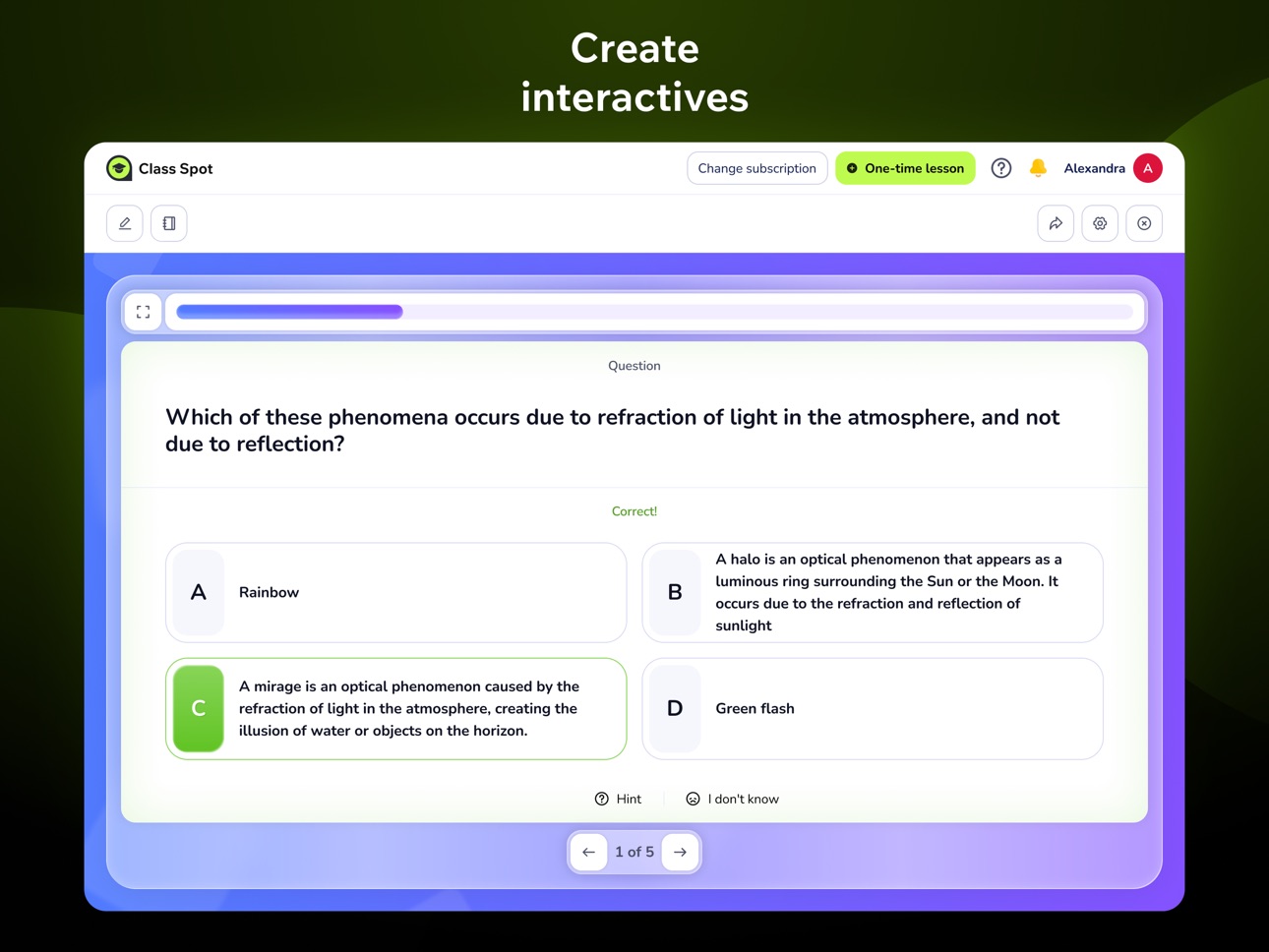Click the Correct! feedback message
Viewport: 1269px width, 952px height.
tap(634, 511)
